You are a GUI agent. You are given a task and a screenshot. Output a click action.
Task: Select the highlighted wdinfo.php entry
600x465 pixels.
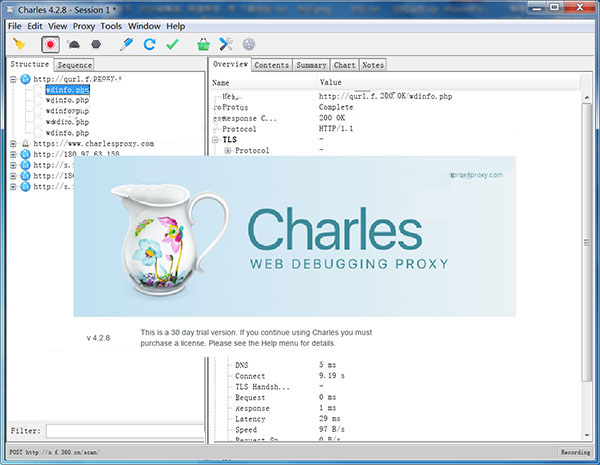[67, 90]
